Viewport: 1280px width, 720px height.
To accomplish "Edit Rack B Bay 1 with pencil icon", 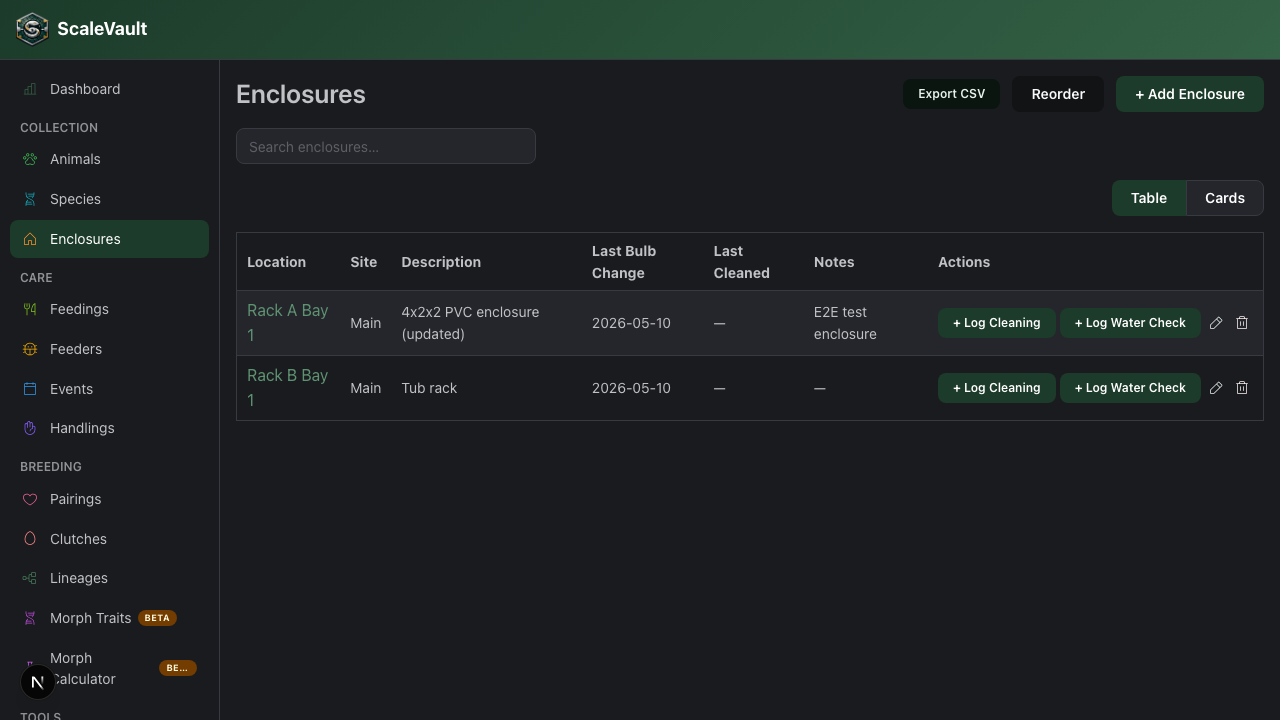I will [x=1216, y=388].
